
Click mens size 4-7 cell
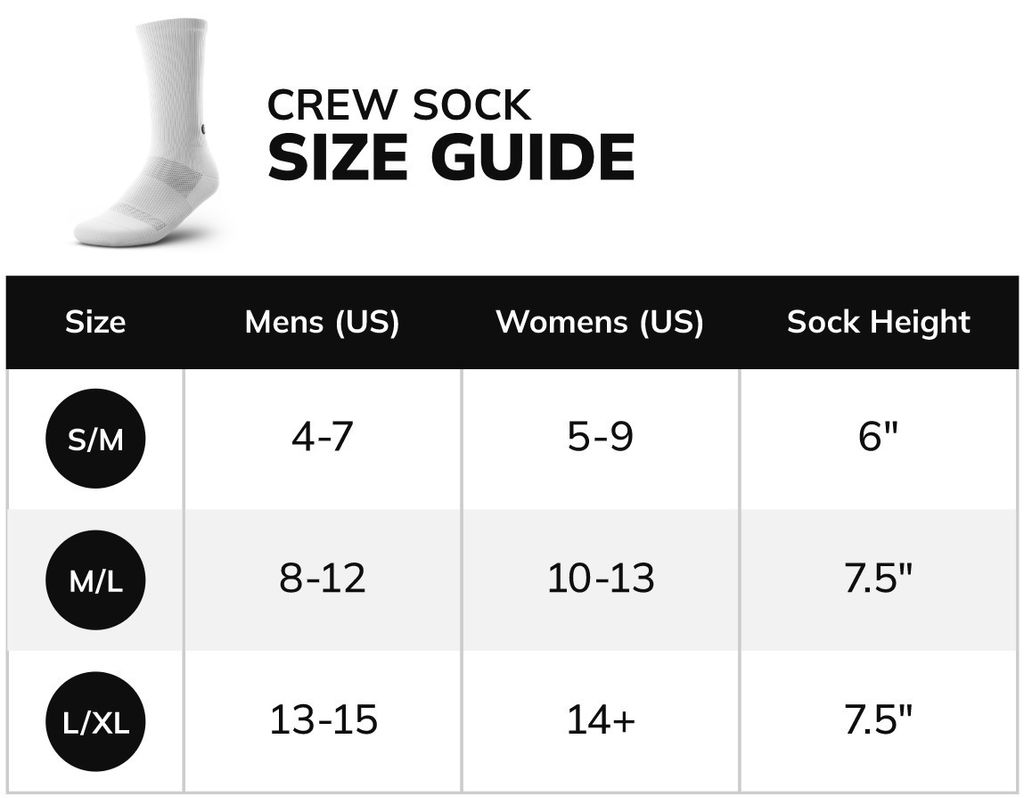click(x=322, y=438)
